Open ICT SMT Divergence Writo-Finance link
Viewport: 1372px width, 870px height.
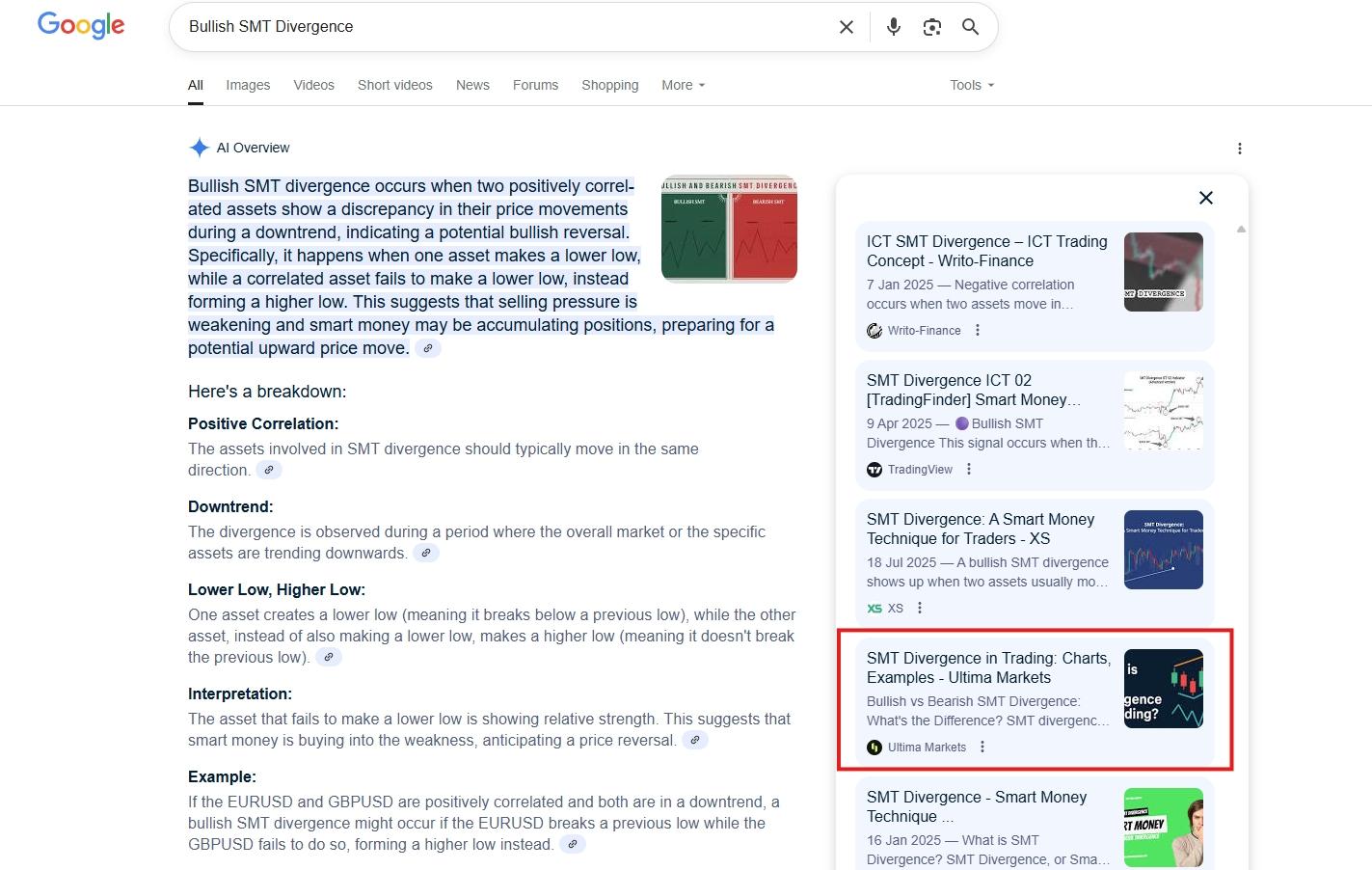986,251
